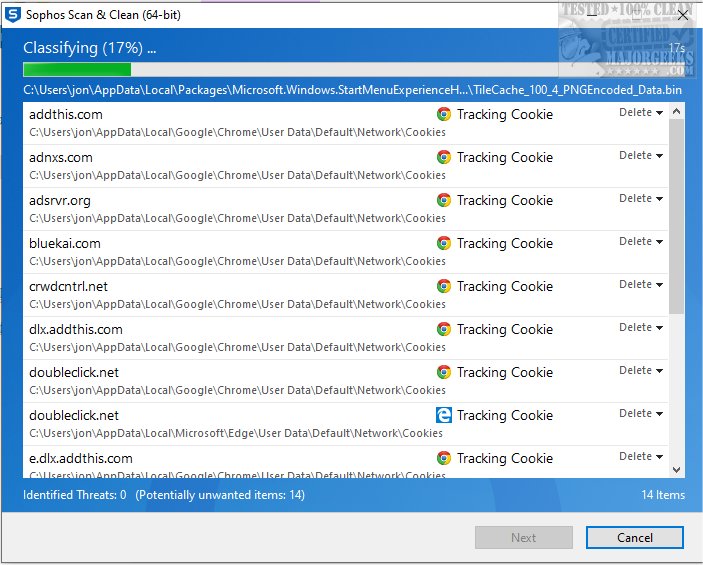Select the addthis.com entry name
703x565 pixels.
click(66, 115)
